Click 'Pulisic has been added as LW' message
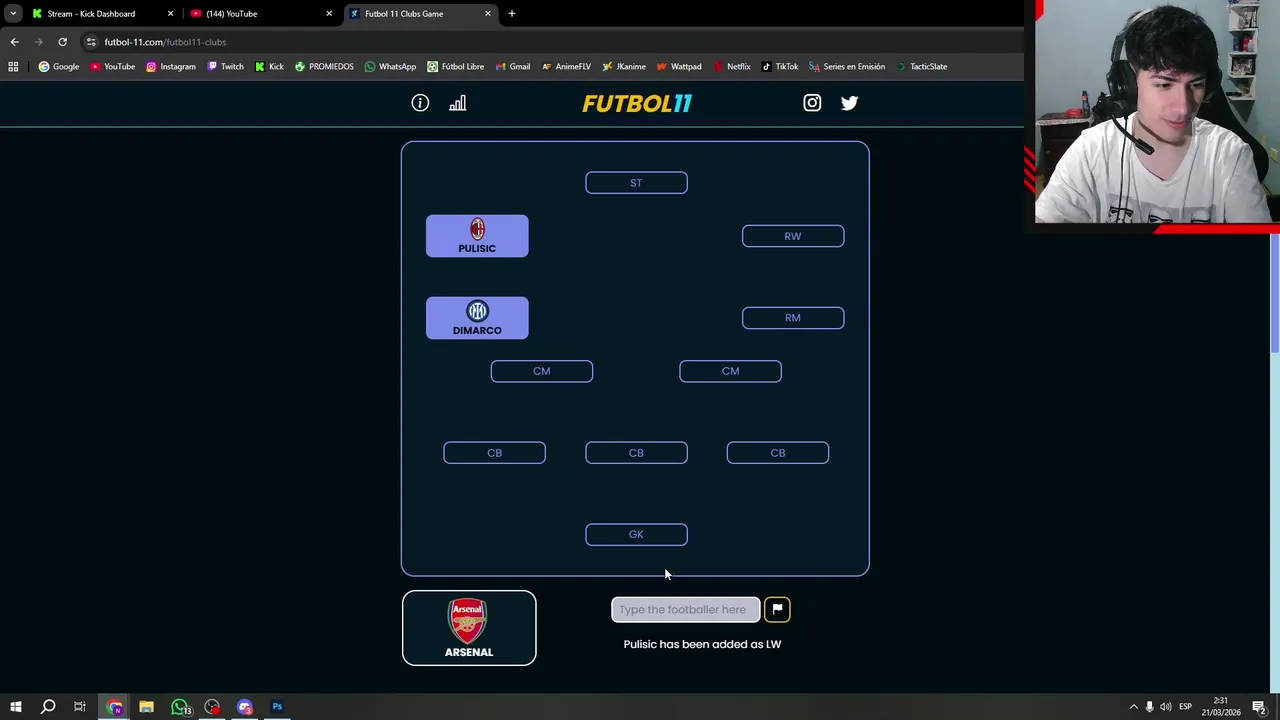1280x720 pixels. point(702,644)
